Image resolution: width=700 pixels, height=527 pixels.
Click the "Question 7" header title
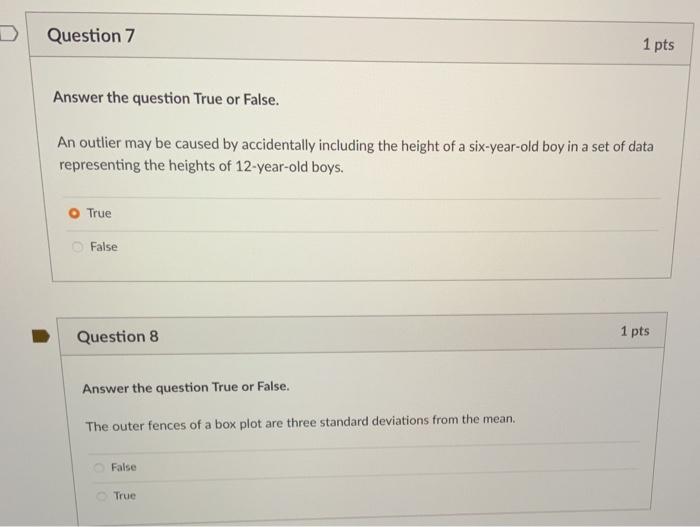(x=91, y=36)
